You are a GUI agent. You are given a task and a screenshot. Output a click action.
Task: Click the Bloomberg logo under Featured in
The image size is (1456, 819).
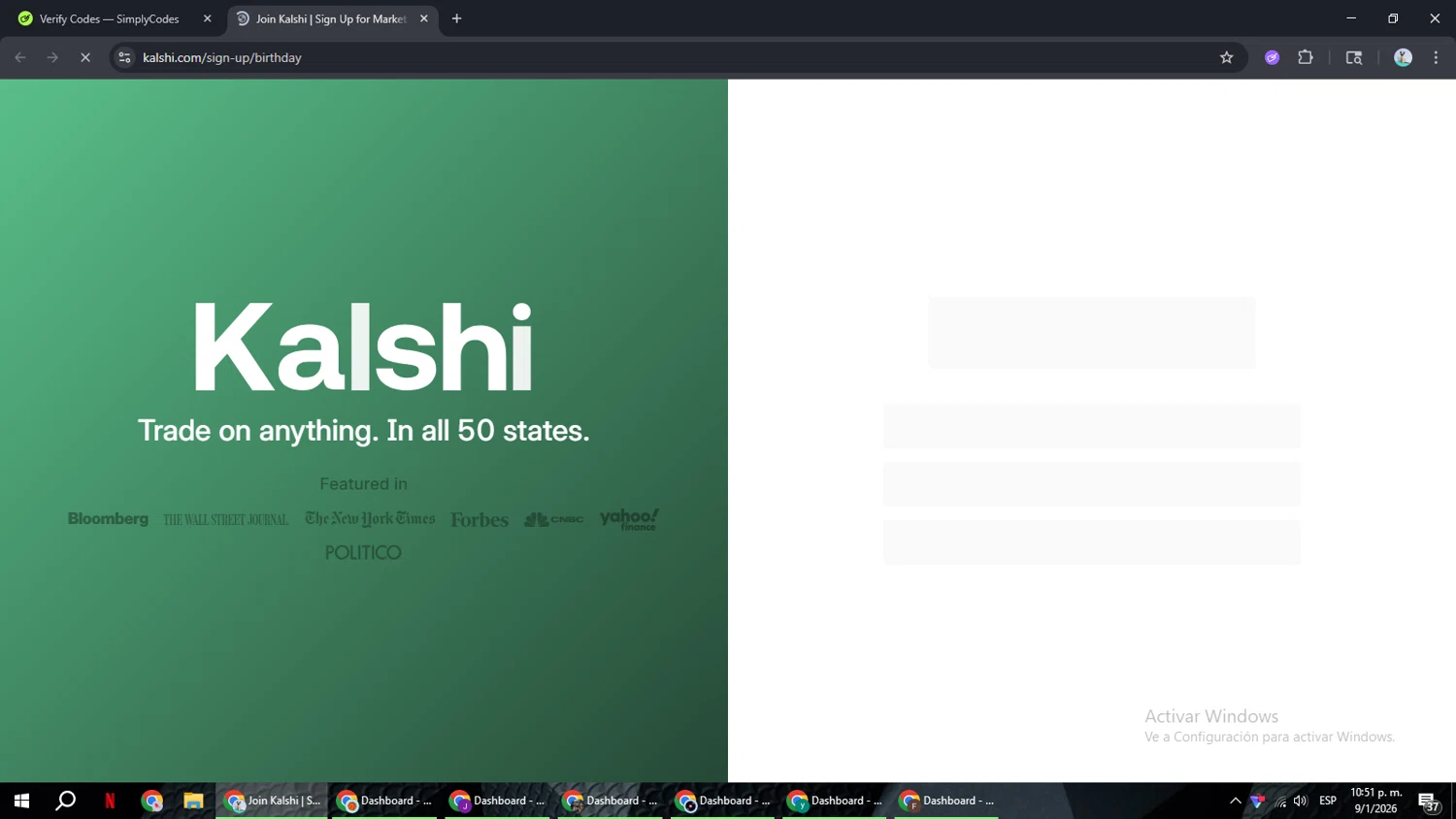pyautogui.click(x=108, y=519)
